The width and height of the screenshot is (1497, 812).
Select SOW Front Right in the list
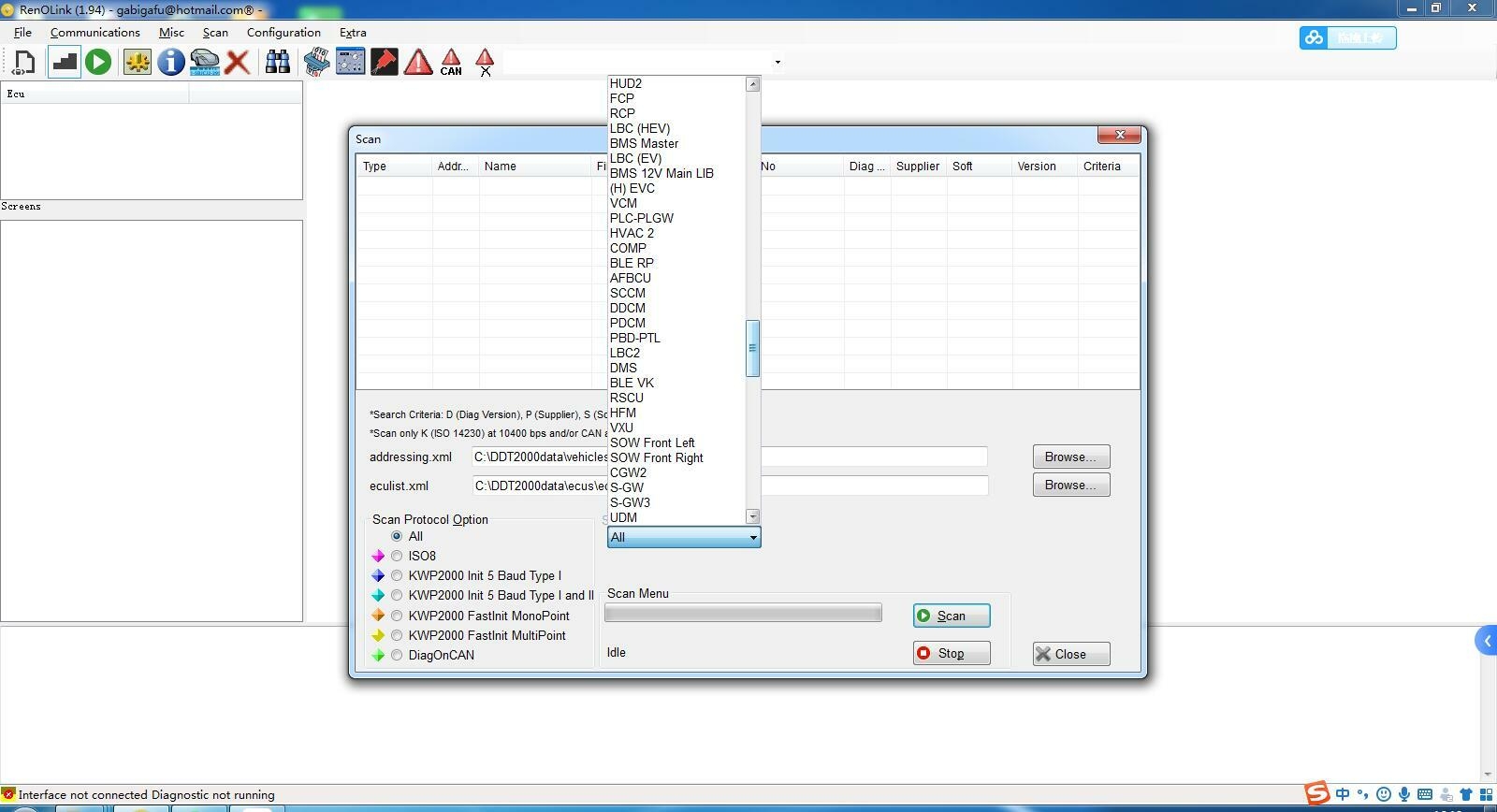click(656, 457)
